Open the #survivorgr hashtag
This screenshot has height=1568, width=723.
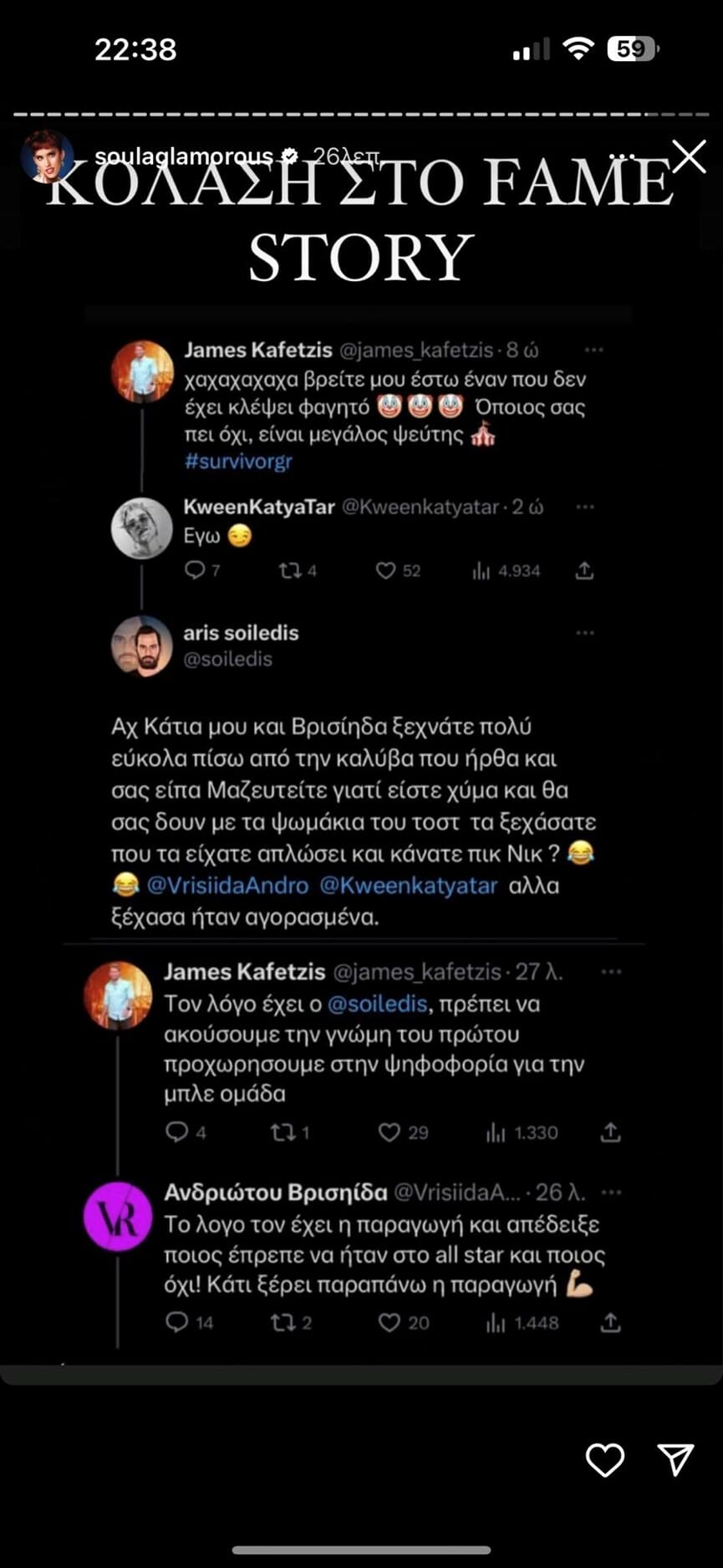(238, 461)
